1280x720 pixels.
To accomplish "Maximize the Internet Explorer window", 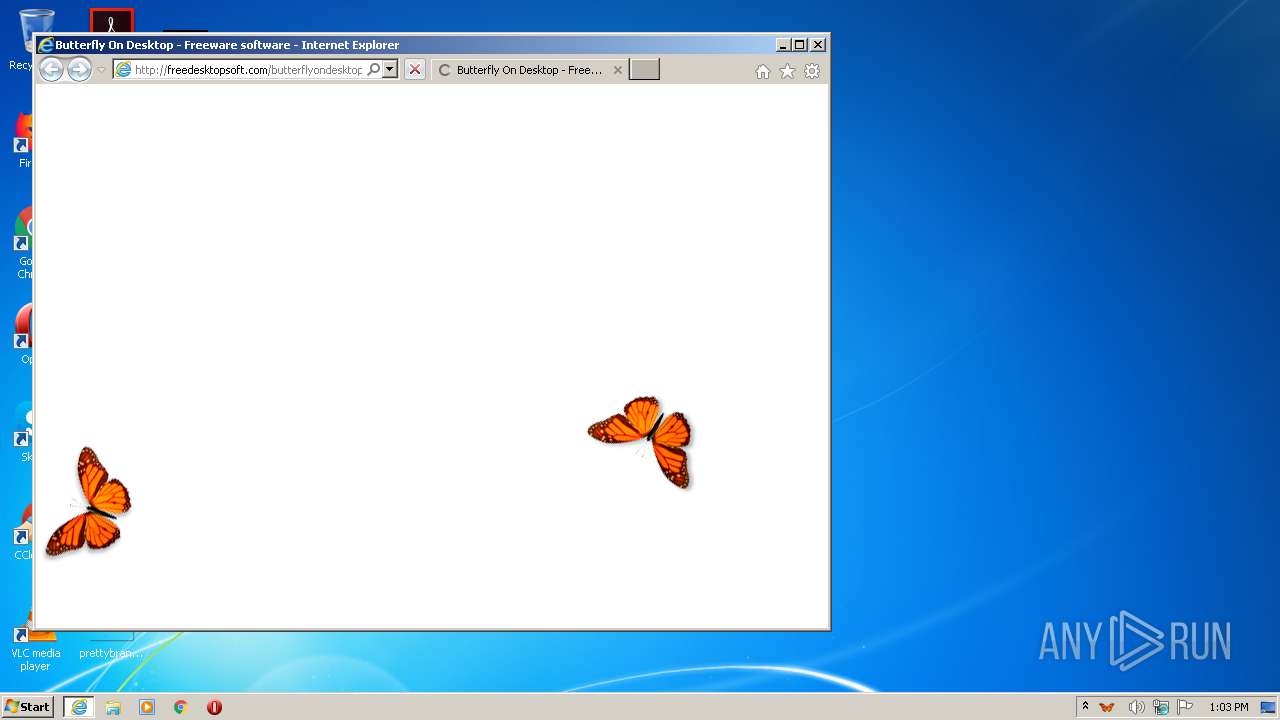I will coord(800,44).
